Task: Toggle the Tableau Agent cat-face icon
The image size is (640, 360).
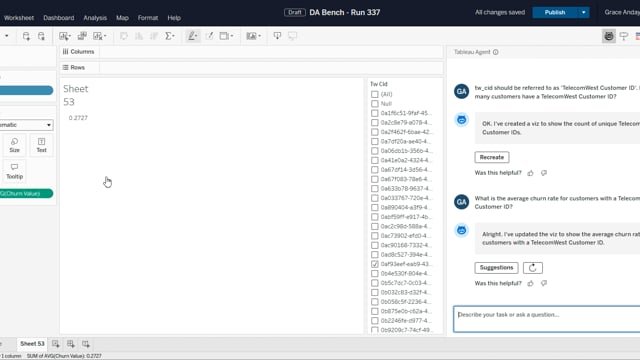Action: (609, 36)
